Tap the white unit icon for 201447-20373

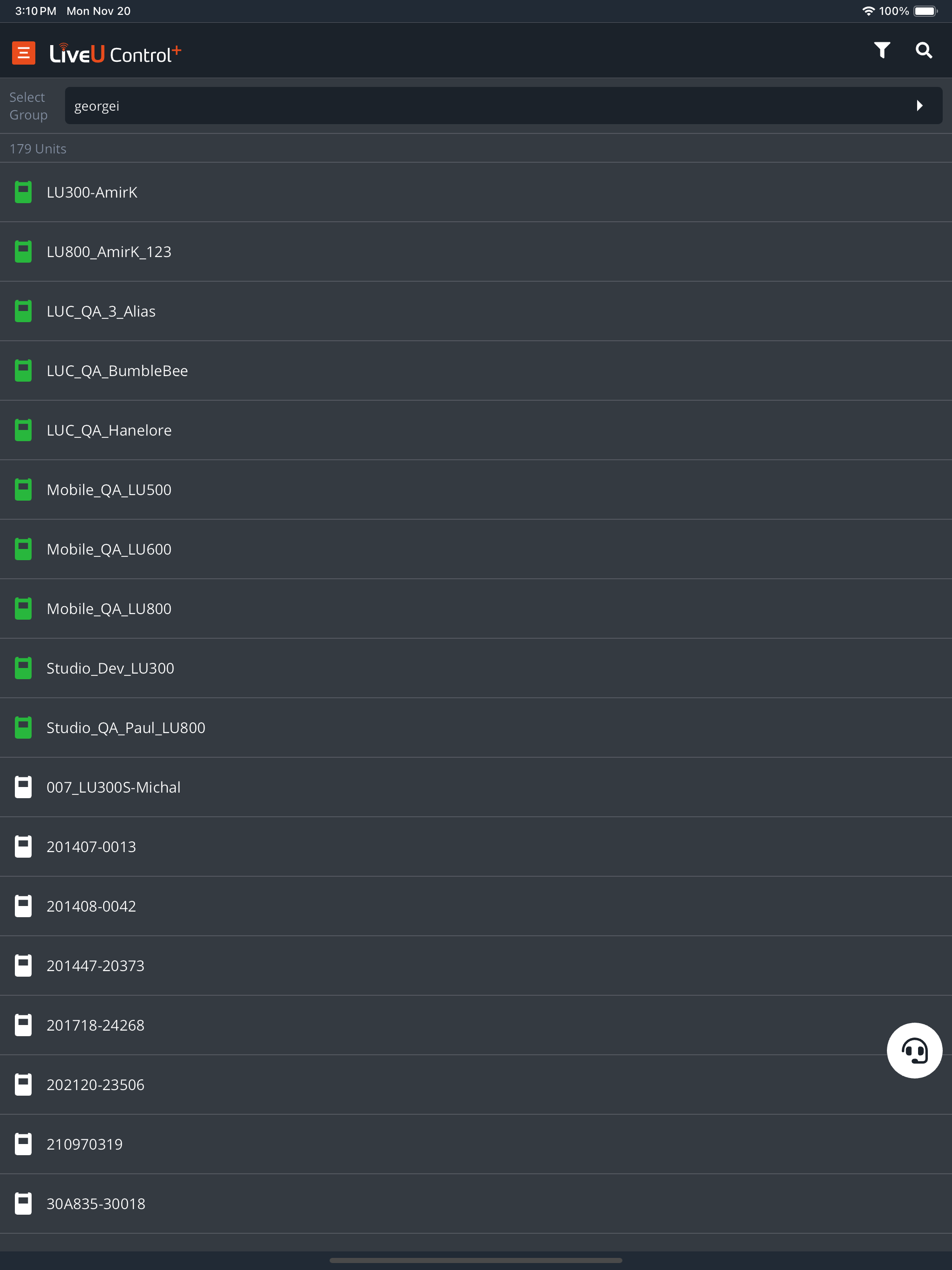pos(23,966)
